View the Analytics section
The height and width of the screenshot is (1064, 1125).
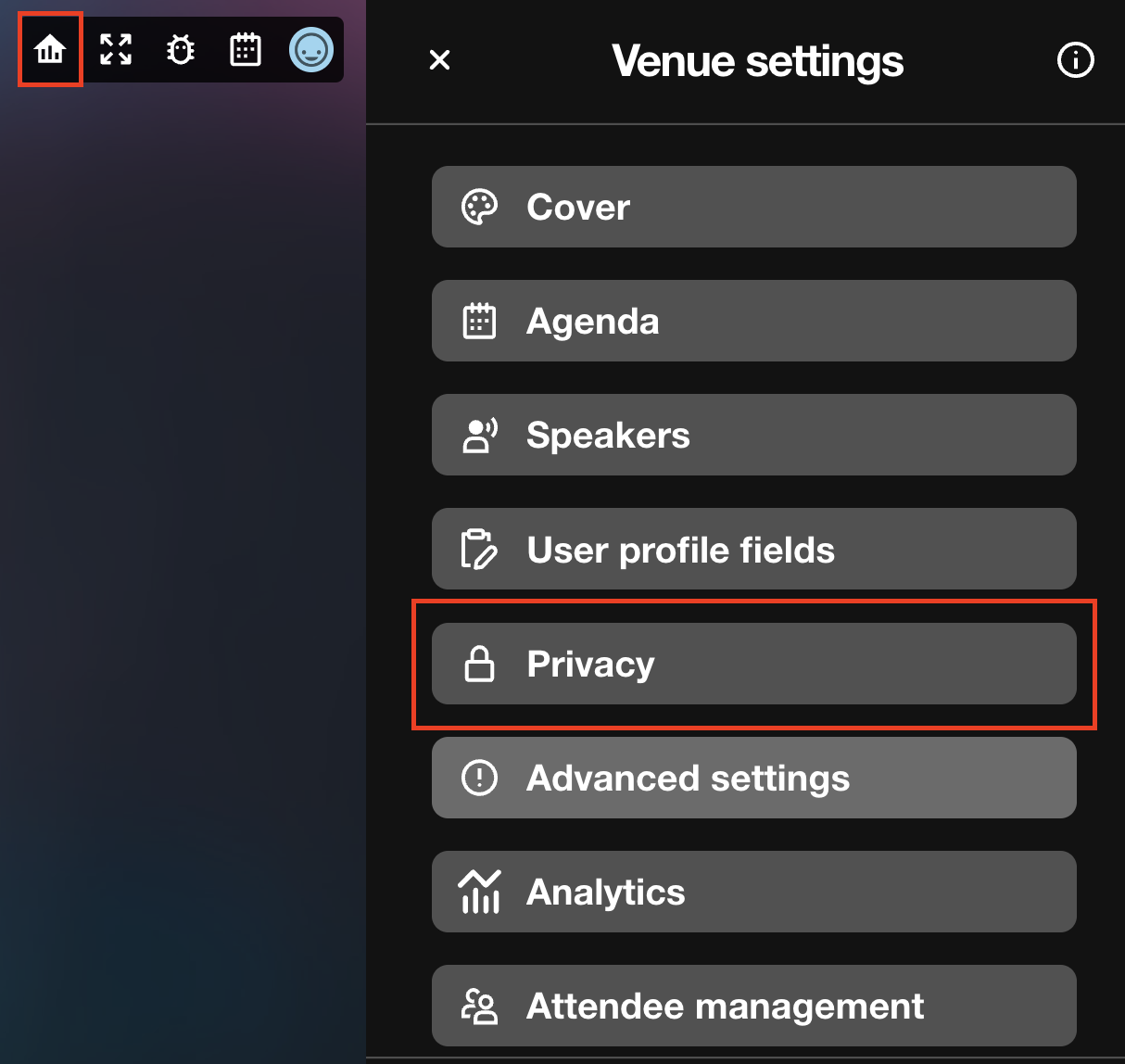(753, 892)
